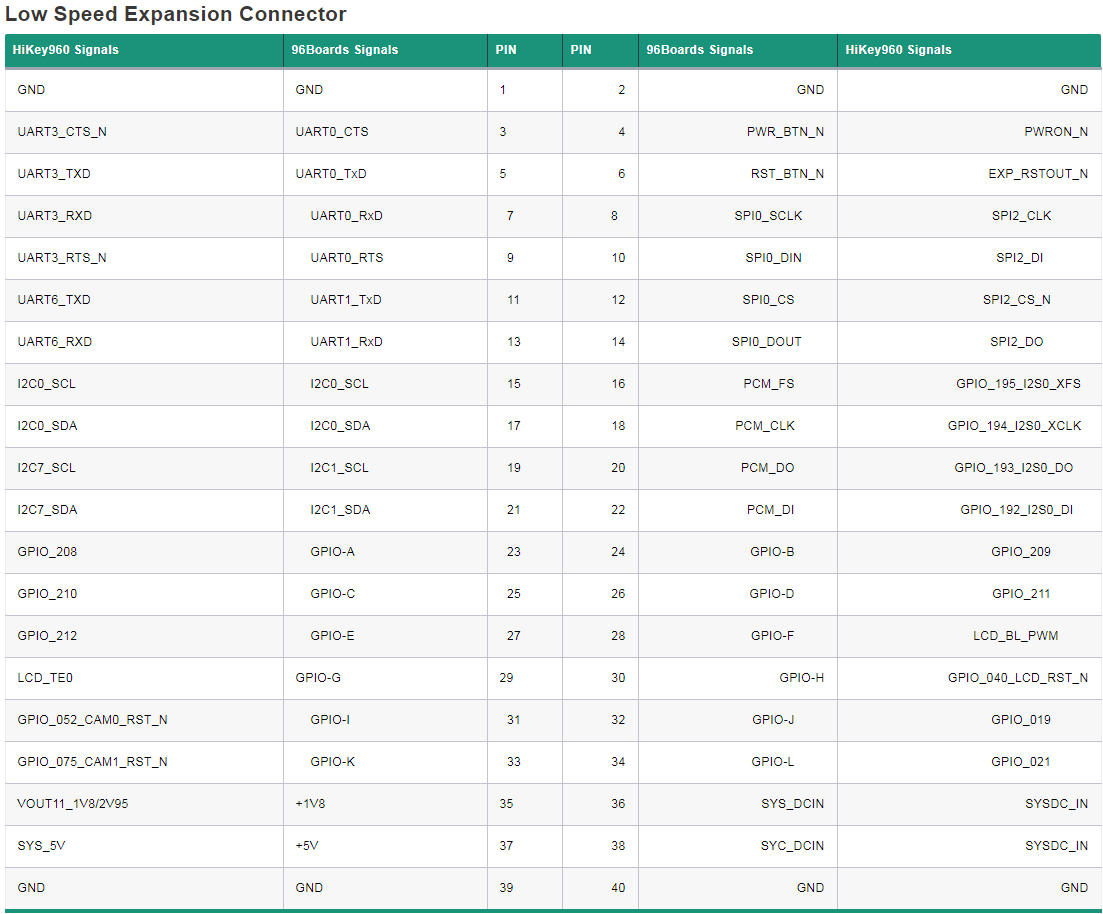1103x914 pixels.
Task: Click the Low Speed Expansion Connector heading
Action: 176,15
